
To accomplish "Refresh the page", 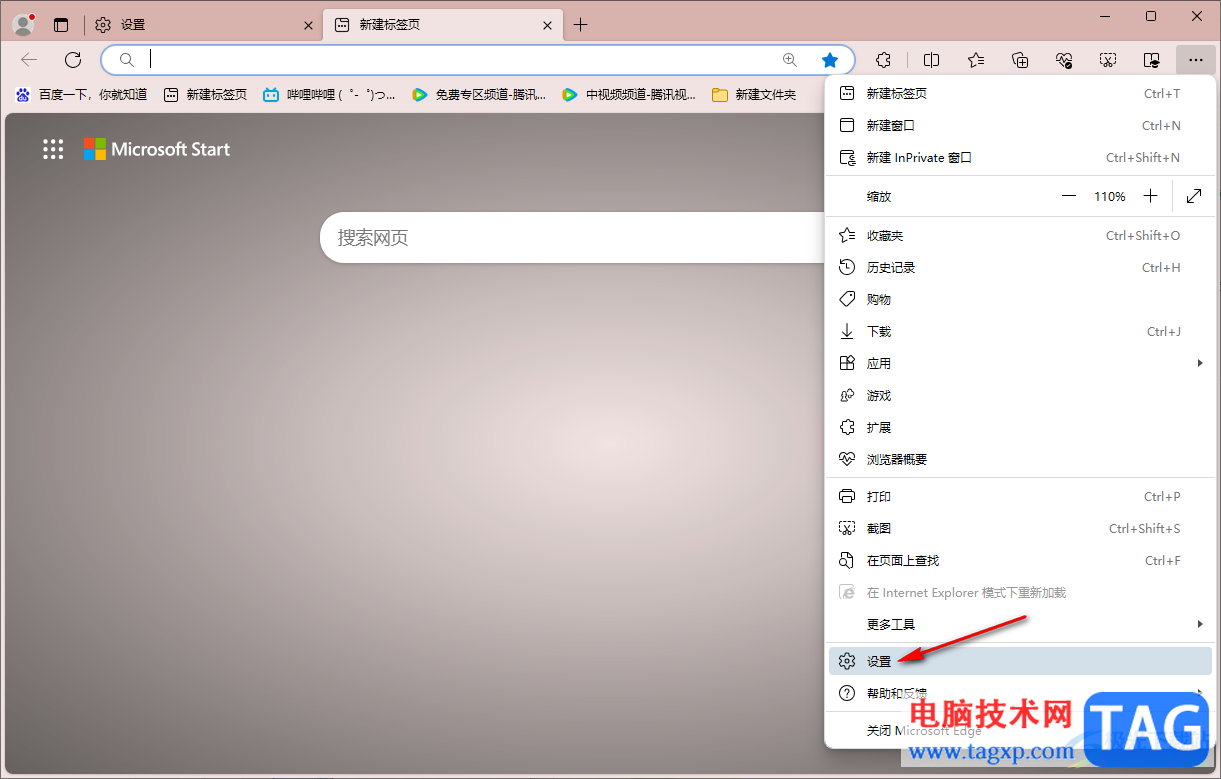I will click(x=73, y=60).
